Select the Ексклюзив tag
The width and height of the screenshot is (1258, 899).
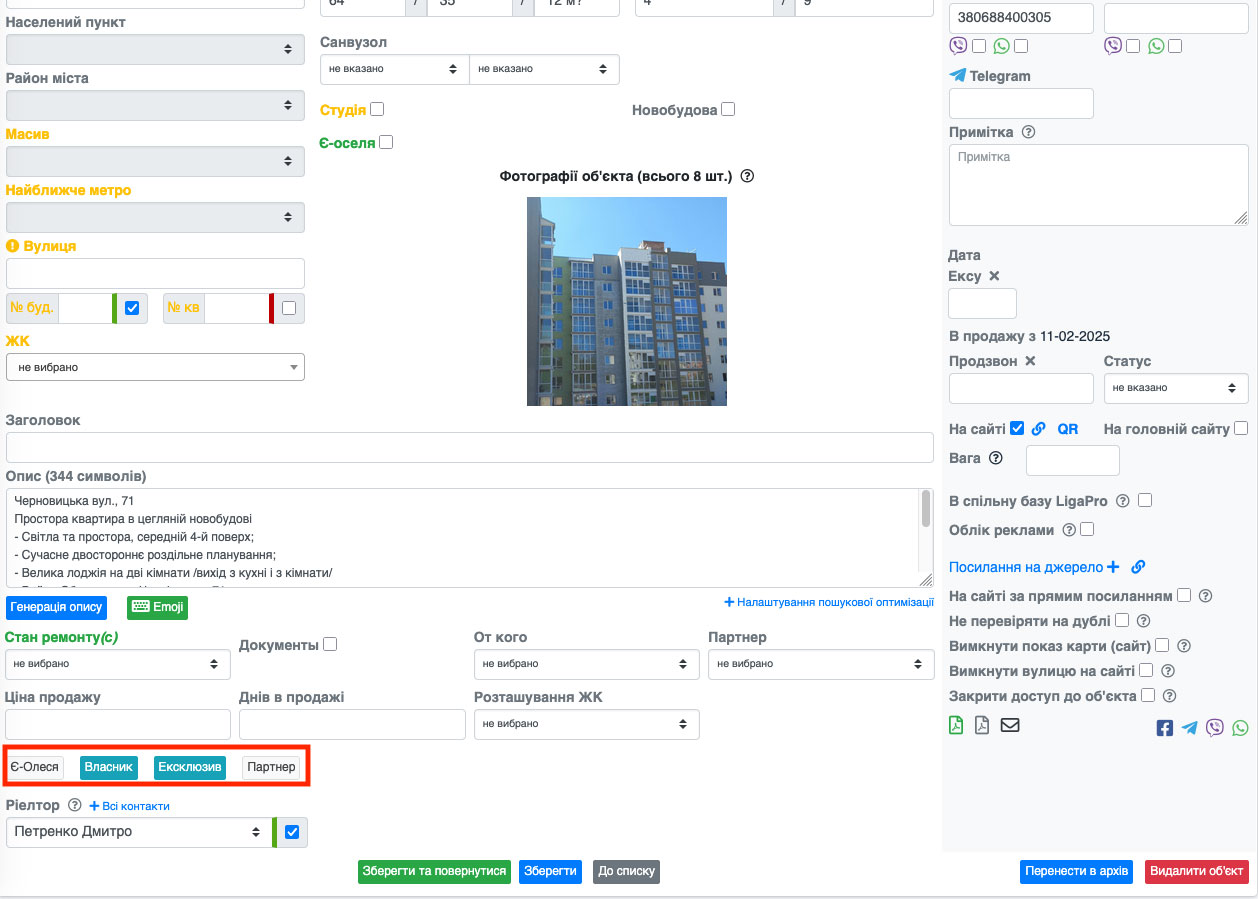(x=189, y=767)
